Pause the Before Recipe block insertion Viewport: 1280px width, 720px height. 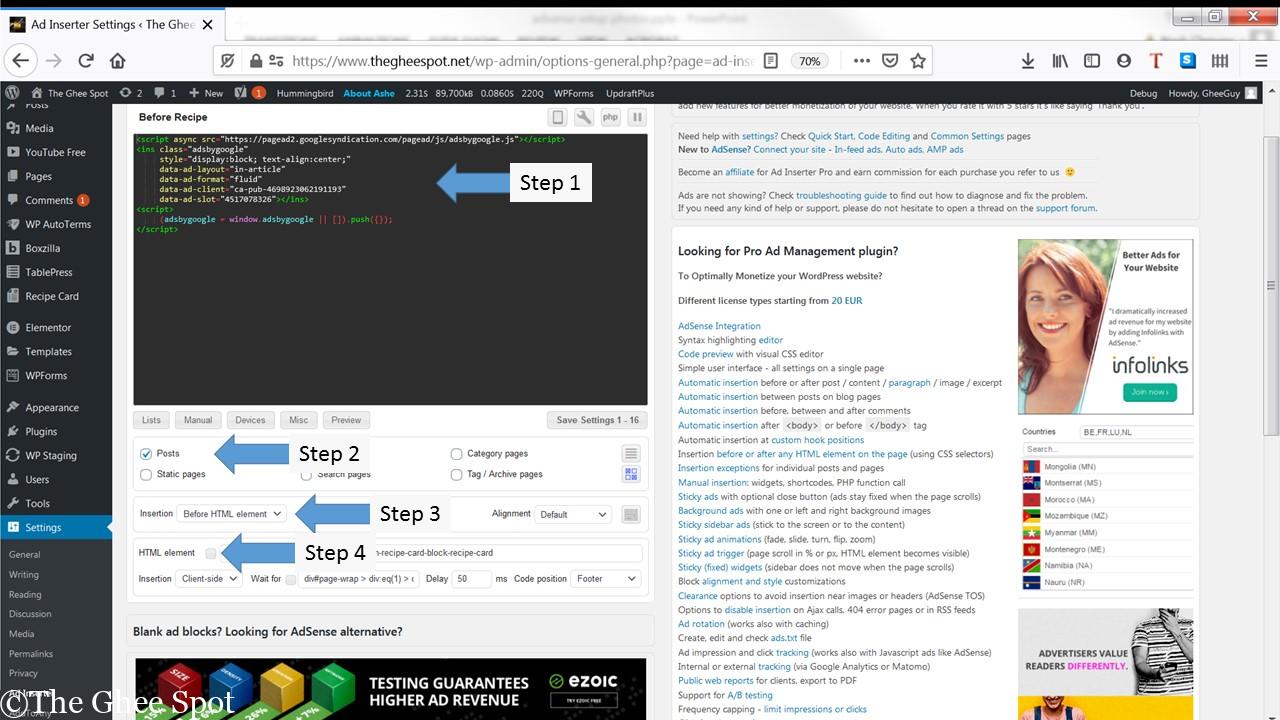coord(636,118)
